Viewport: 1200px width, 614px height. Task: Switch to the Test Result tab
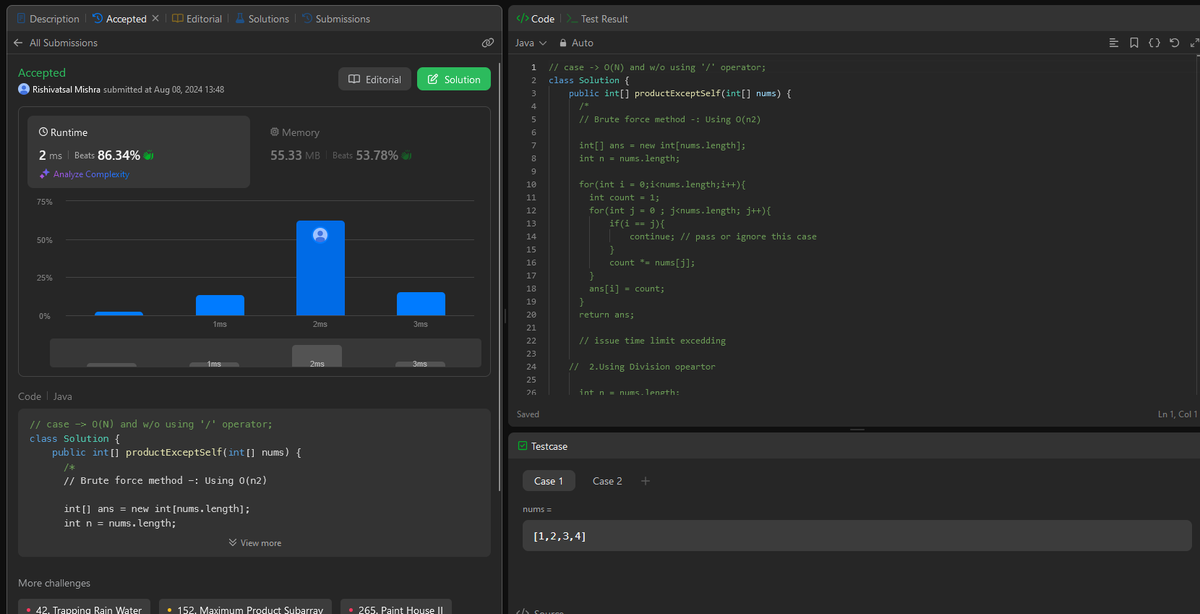598,19
